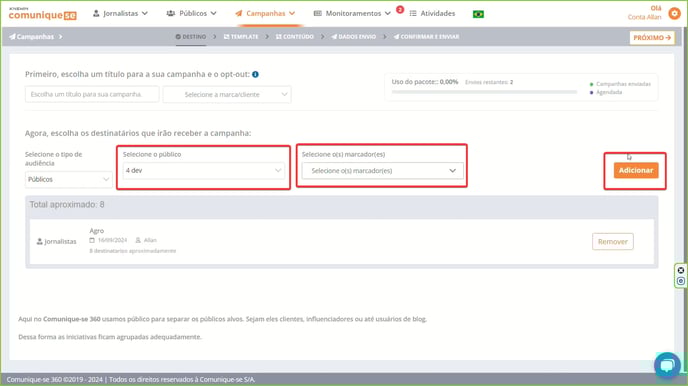
Task: Click the Adicionar button
Action: click(x=636, y=170)
